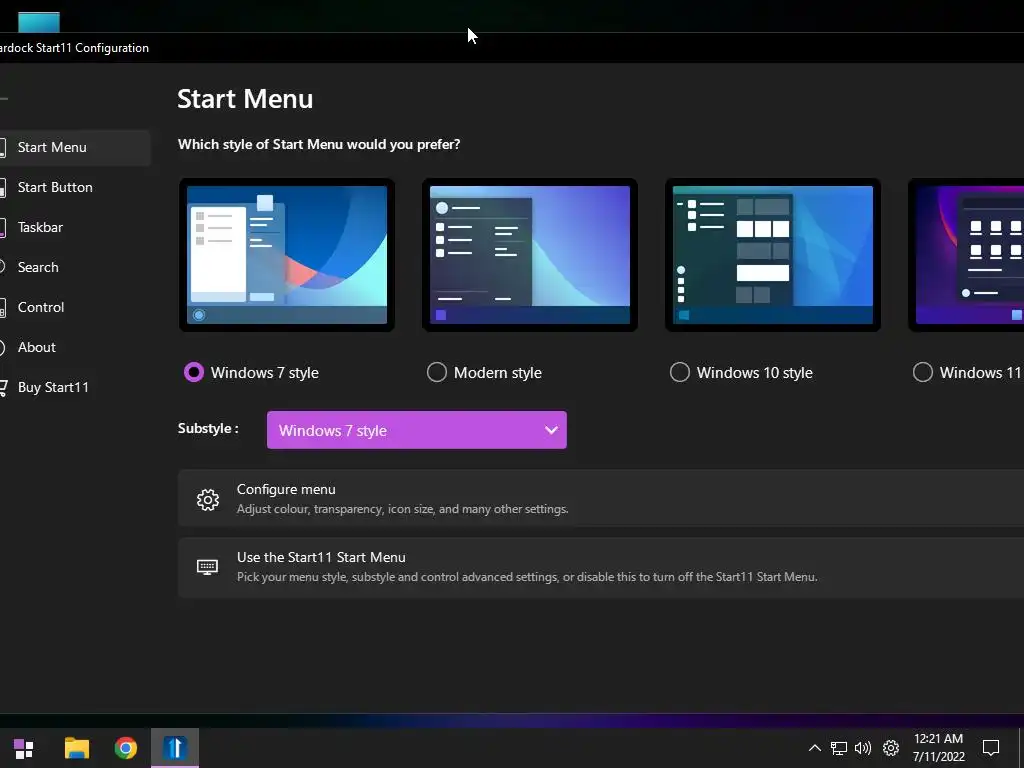Go to the Taskbar section
This screenshot has width=1024, height=768.
click(x=74, y=227)
